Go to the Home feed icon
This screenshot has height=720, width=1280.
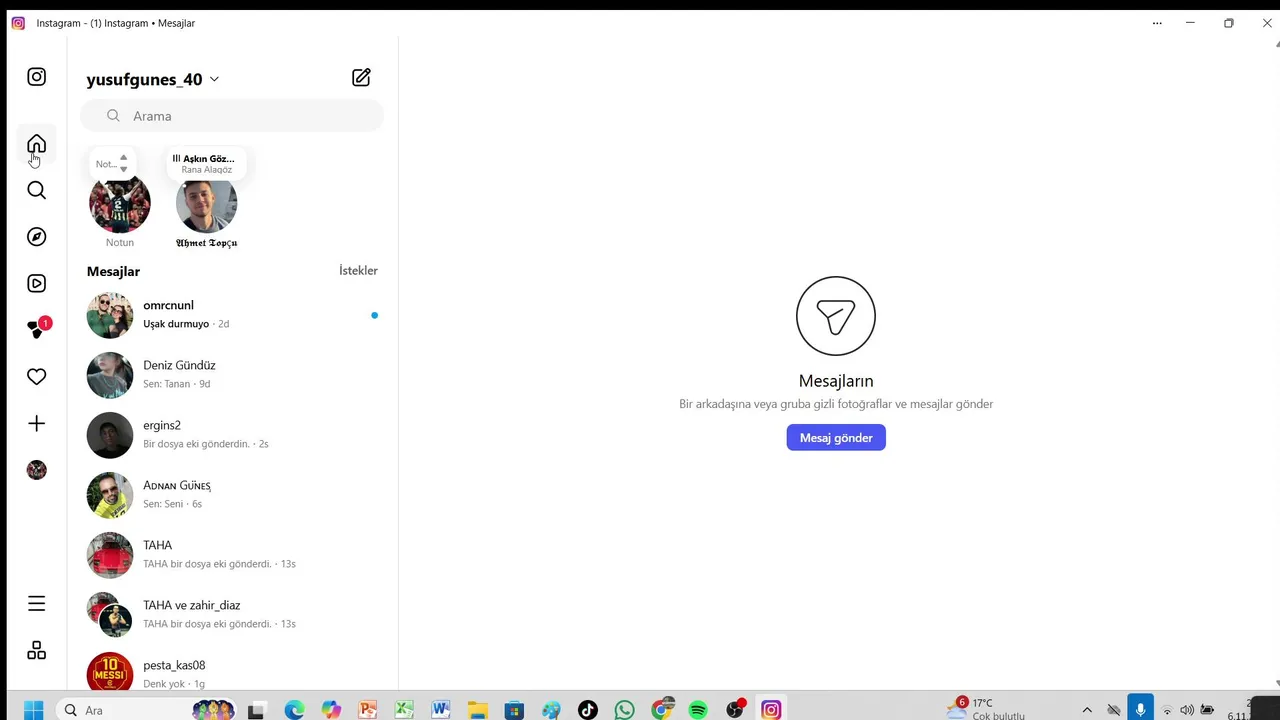tap(37, 144)
